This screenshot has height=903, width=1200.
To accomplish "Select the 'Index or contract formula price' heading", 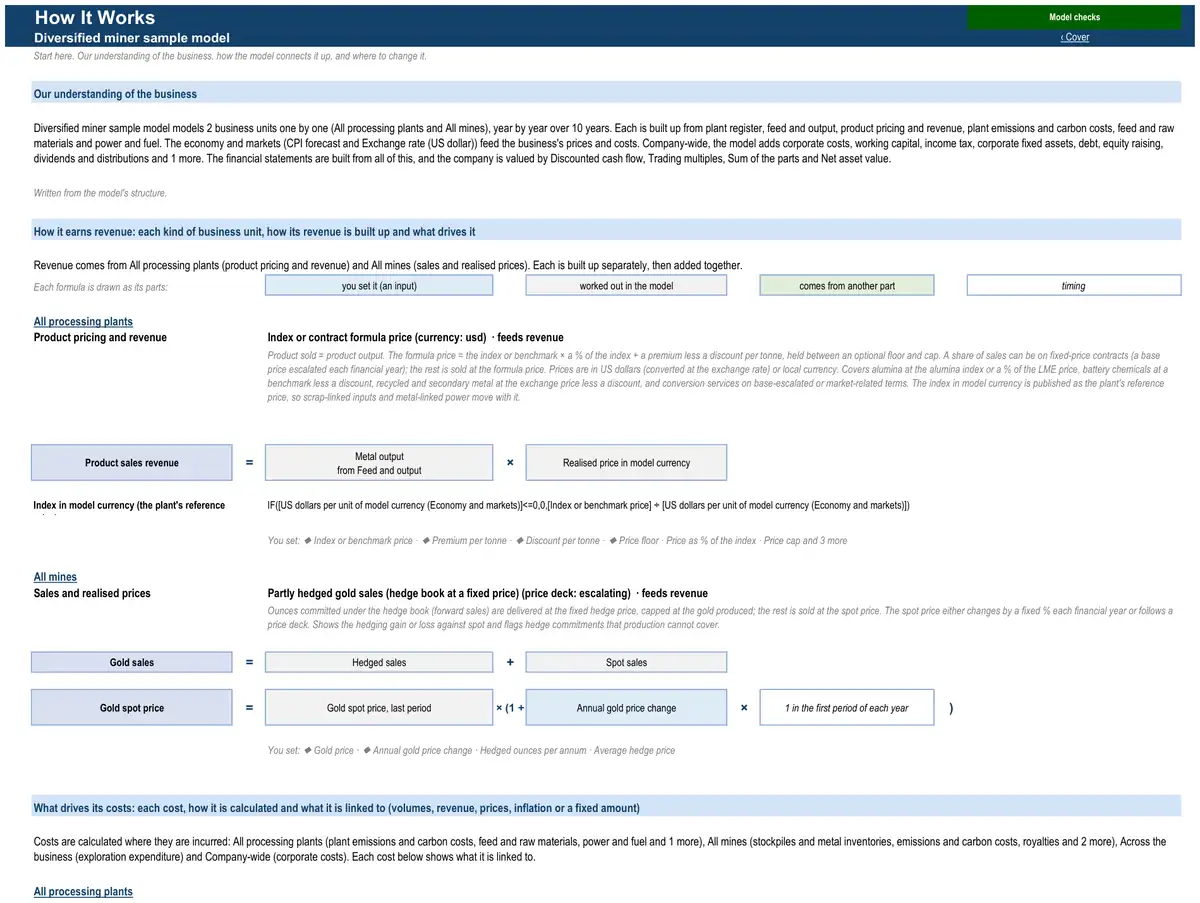I will 416,338.
